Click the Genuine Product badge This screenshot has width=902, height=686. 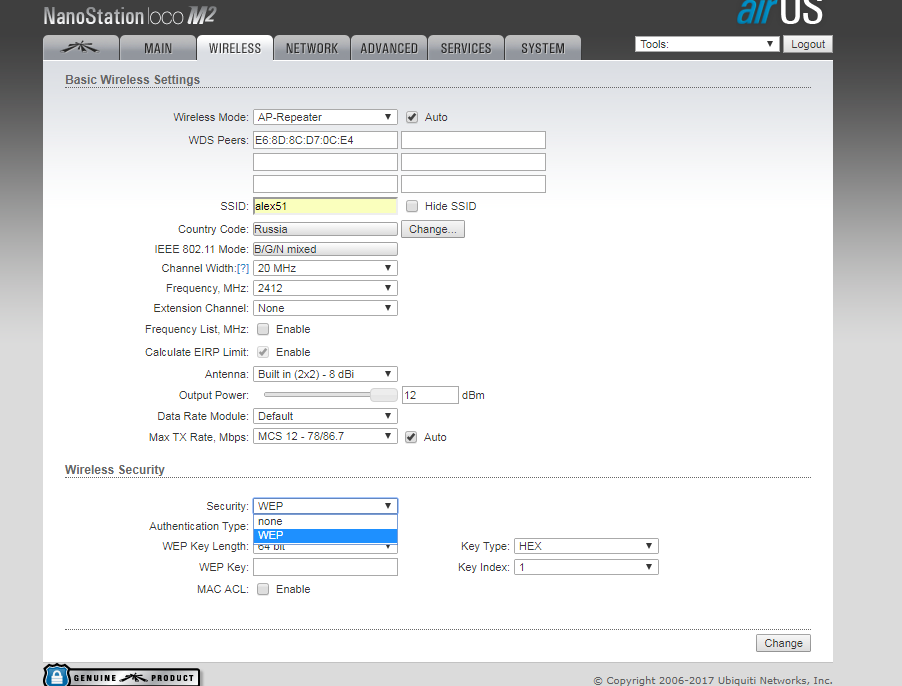(x=122, y=676)
